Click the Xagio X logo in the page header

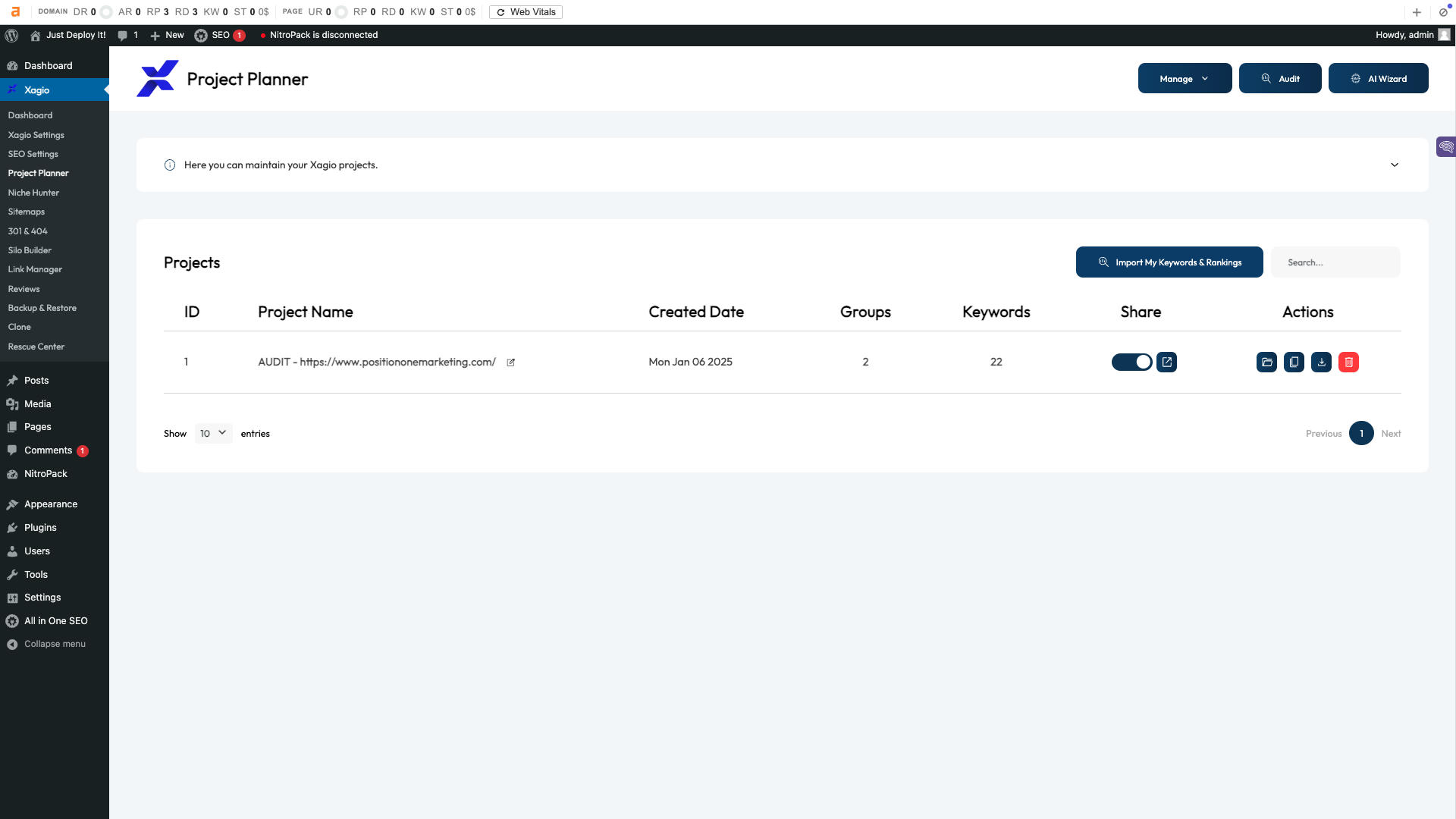(x=158, y=78)
